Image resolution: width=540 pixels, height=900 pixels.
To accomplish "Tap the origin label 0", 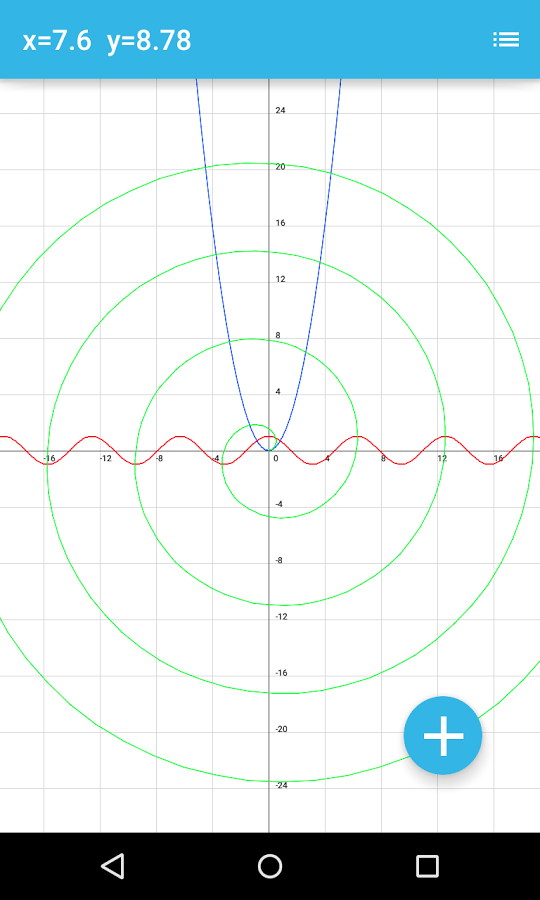I will click(x=275, y=459).
